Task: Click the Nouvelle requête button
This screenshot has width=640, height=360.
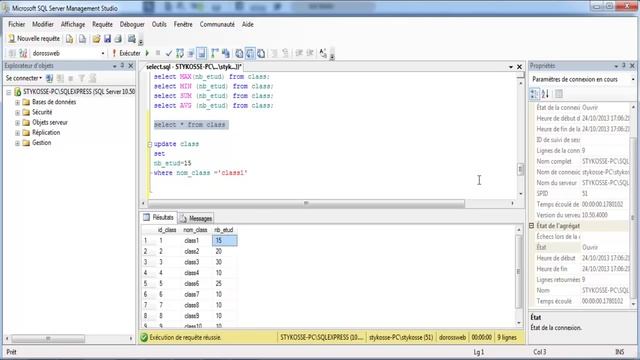Action: click(x=34, y=39)
